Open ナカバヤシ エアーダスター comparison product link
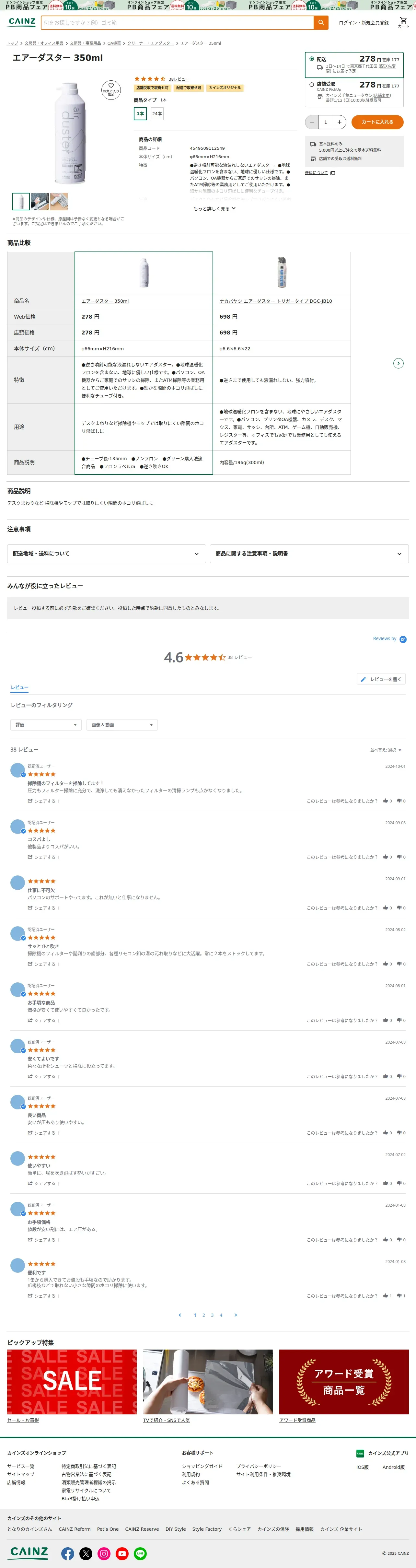 pyautogui.click(x=275, y=301)
